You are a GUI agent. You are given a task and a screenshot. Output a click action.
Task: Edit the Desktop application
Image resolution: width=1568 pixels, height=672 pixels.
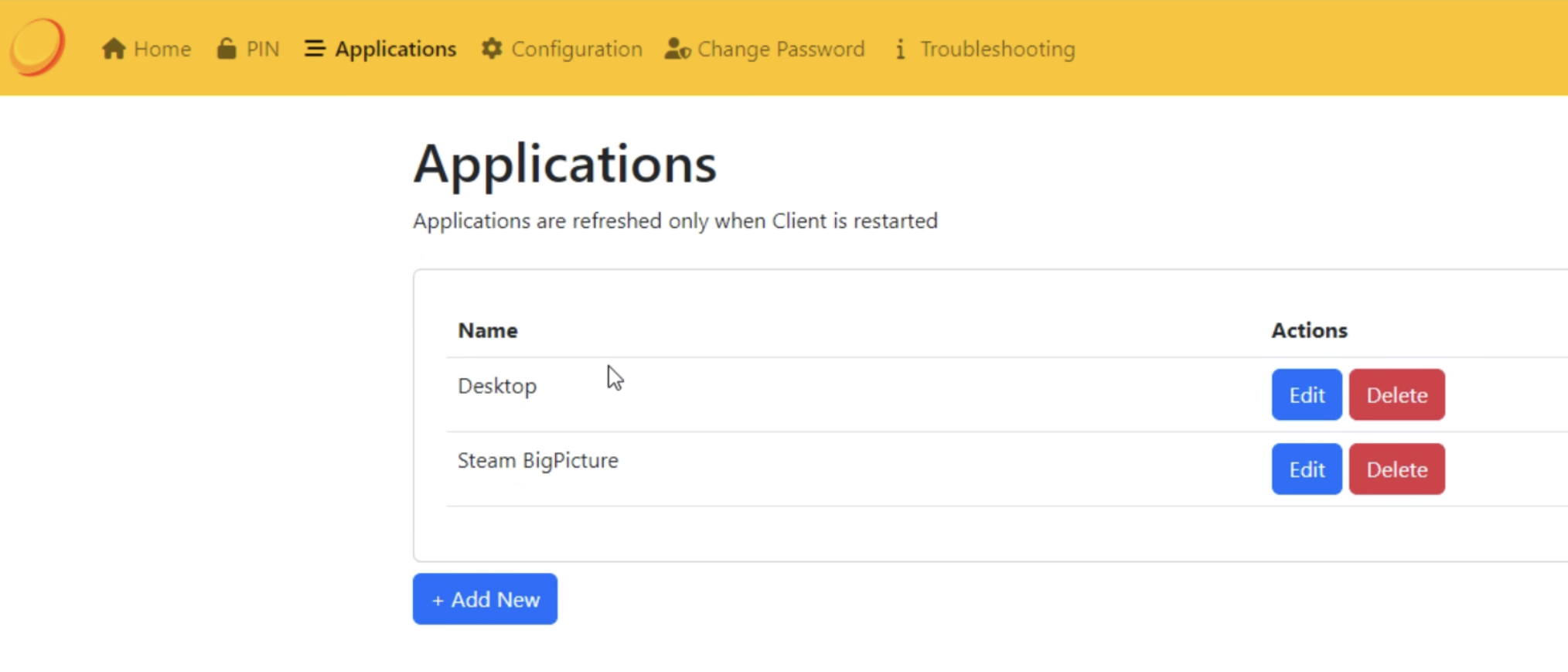coord(1307,395)
